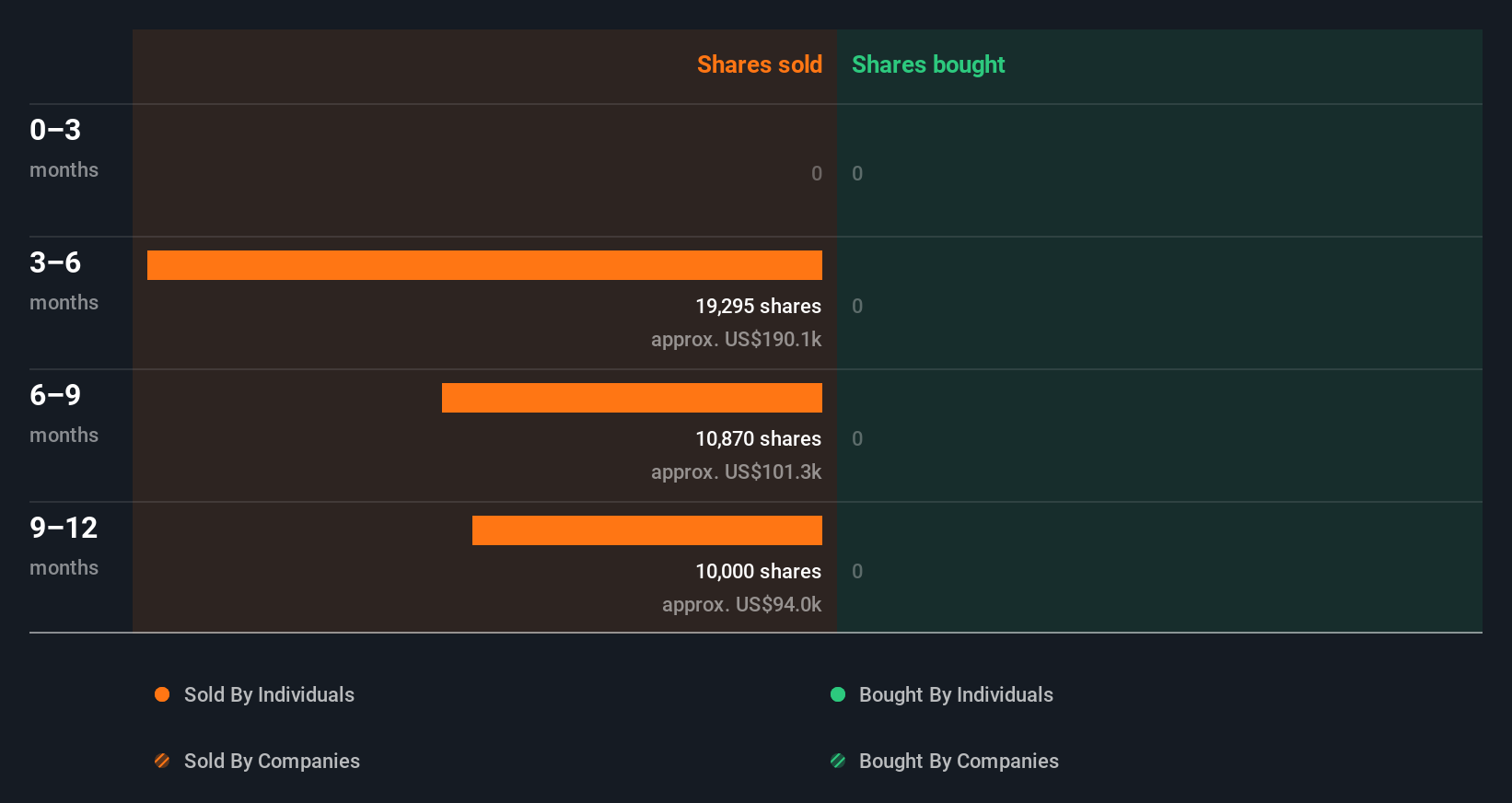Select the approx. US$101.3k amount
1512x803 pixels.
tap(736, 472)
